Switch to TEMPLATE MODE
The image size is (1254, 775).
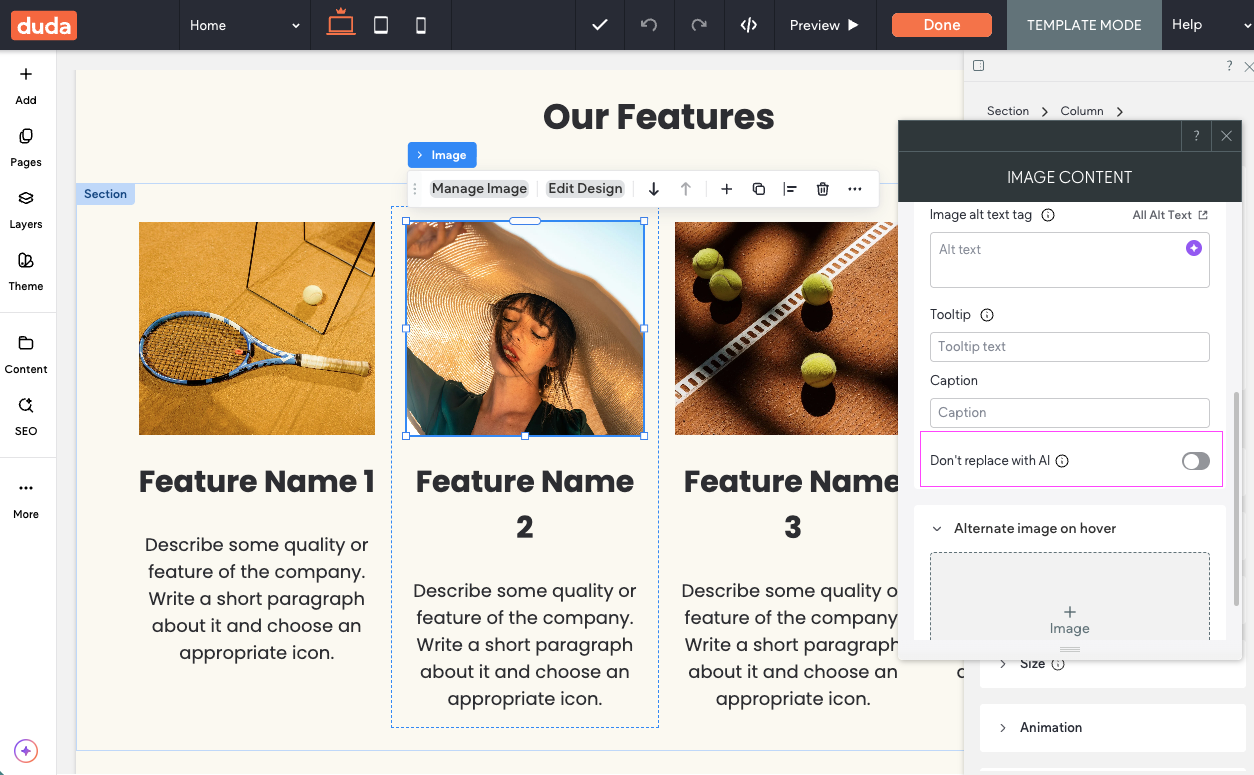[1084, 25]
